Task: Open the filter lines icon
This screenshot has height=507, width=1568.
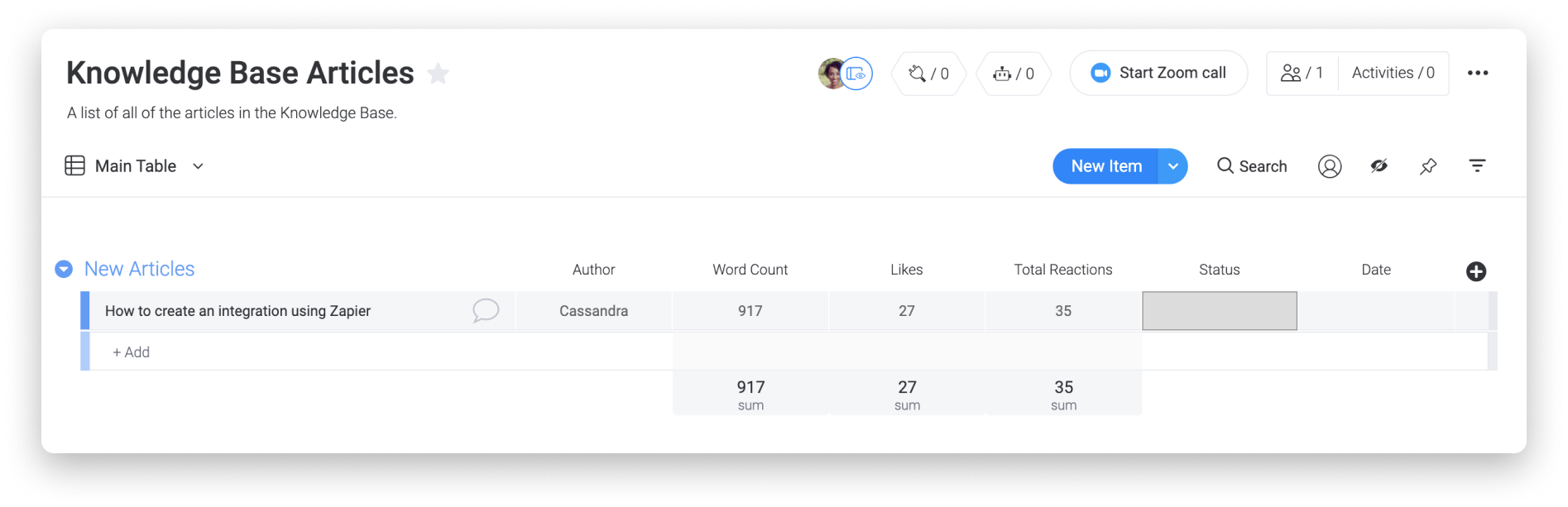Action: click(x=1477, y=166)
